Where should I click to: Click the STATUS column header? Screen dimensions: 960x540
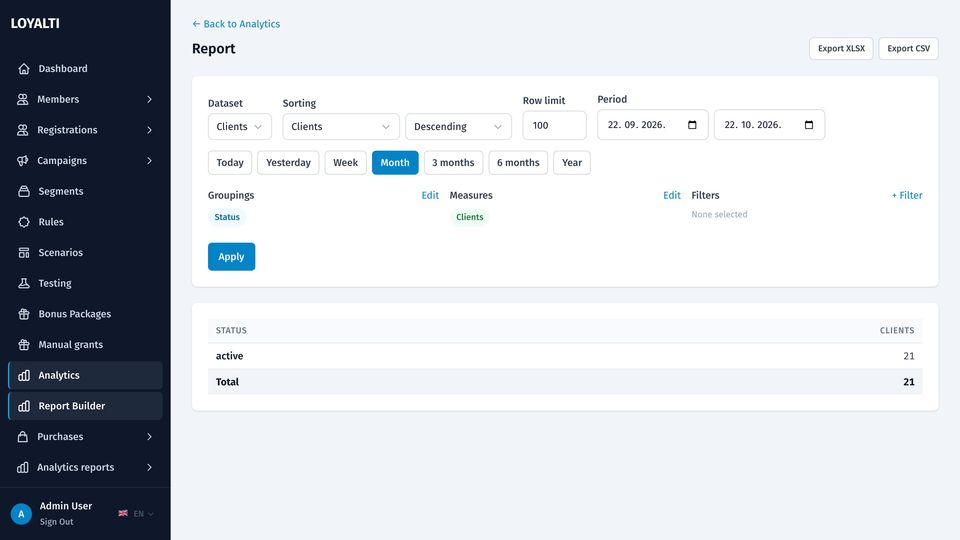[231, 331]
